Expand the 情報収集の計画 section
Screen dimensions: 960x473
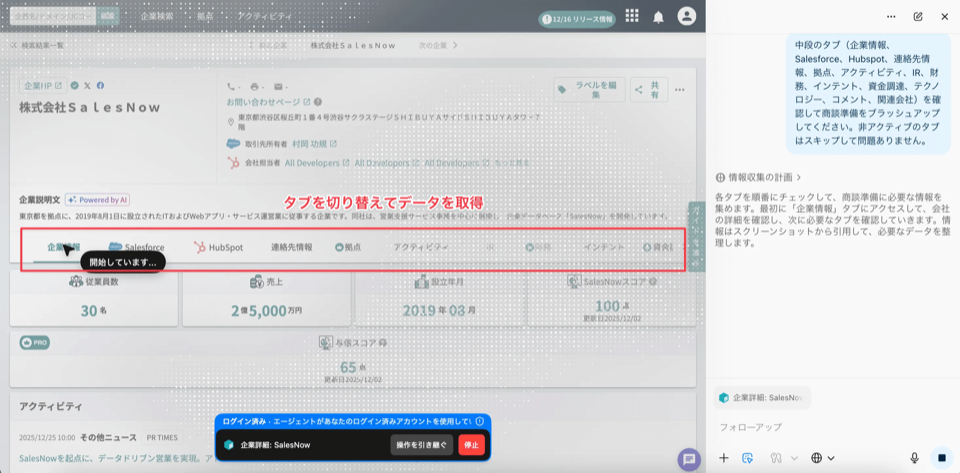(x=759, y=177)
